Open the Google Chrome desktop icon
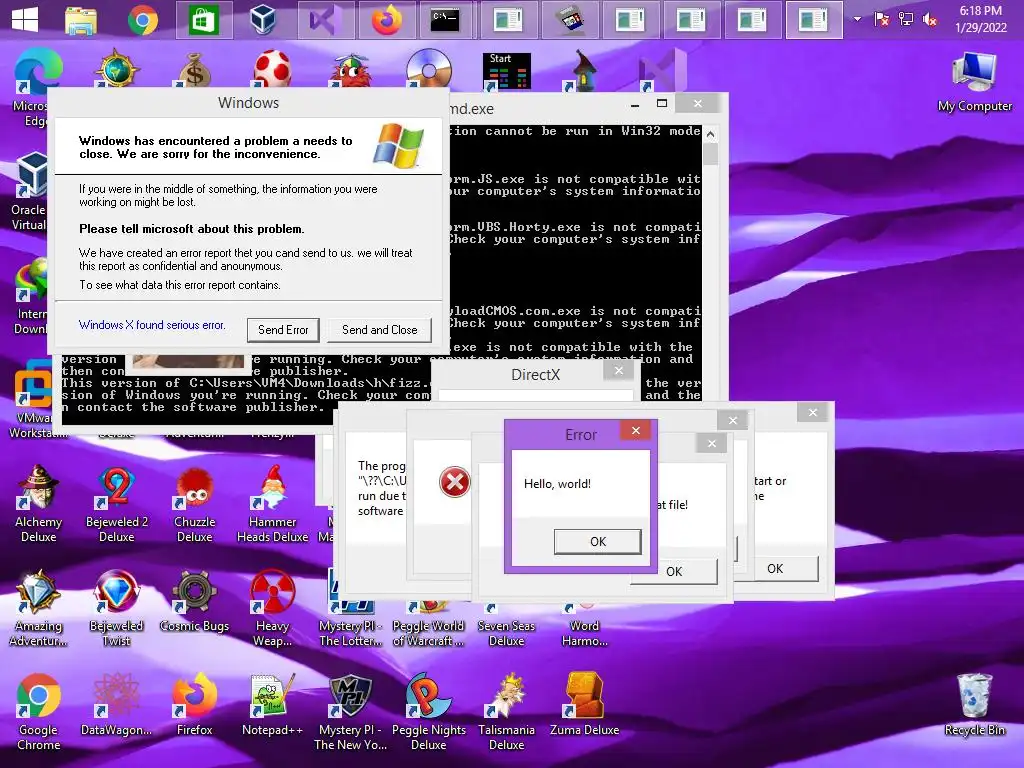 (x=39, y=712)
